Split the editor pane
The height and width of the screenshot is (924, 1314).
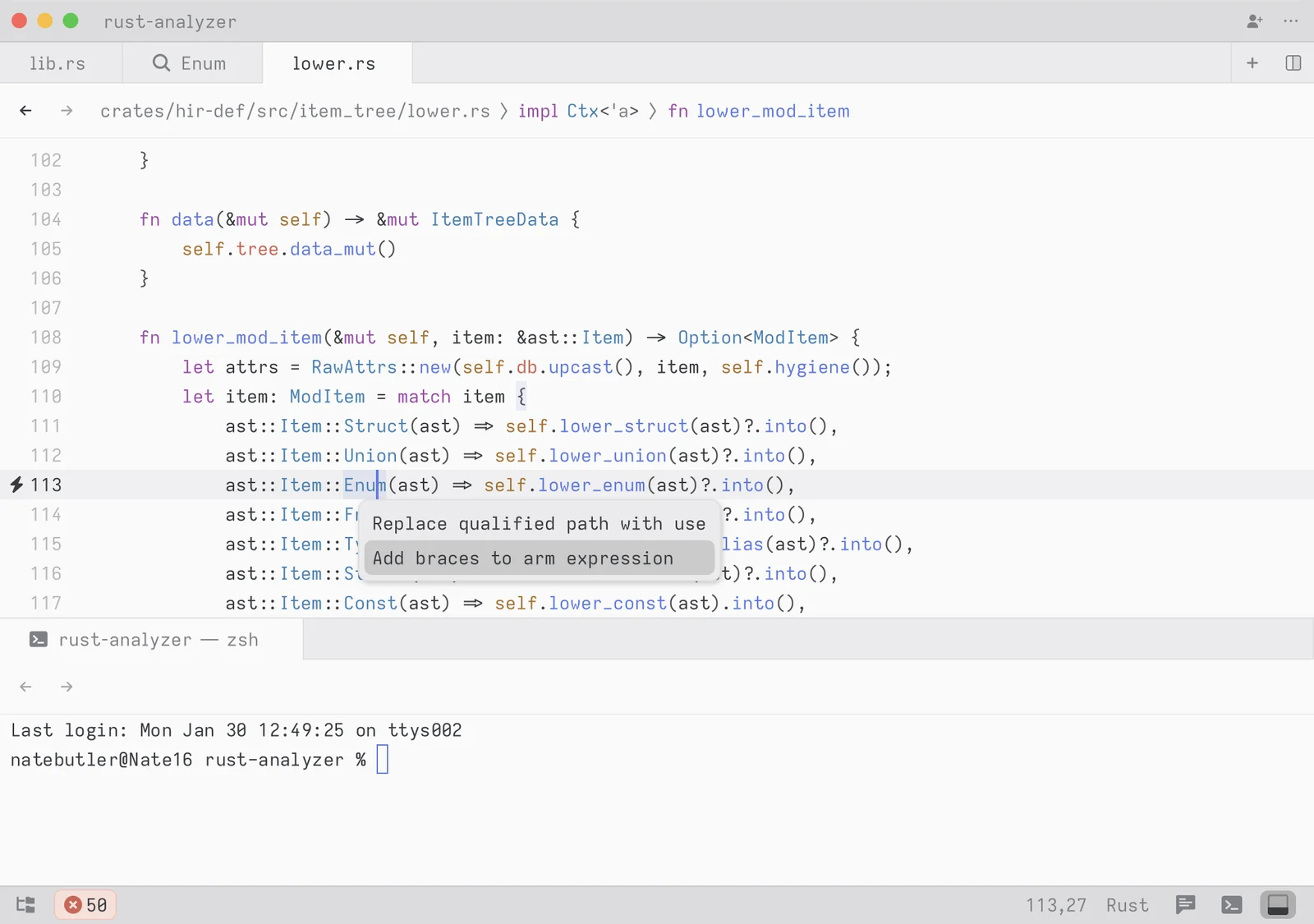point(1294,62)
